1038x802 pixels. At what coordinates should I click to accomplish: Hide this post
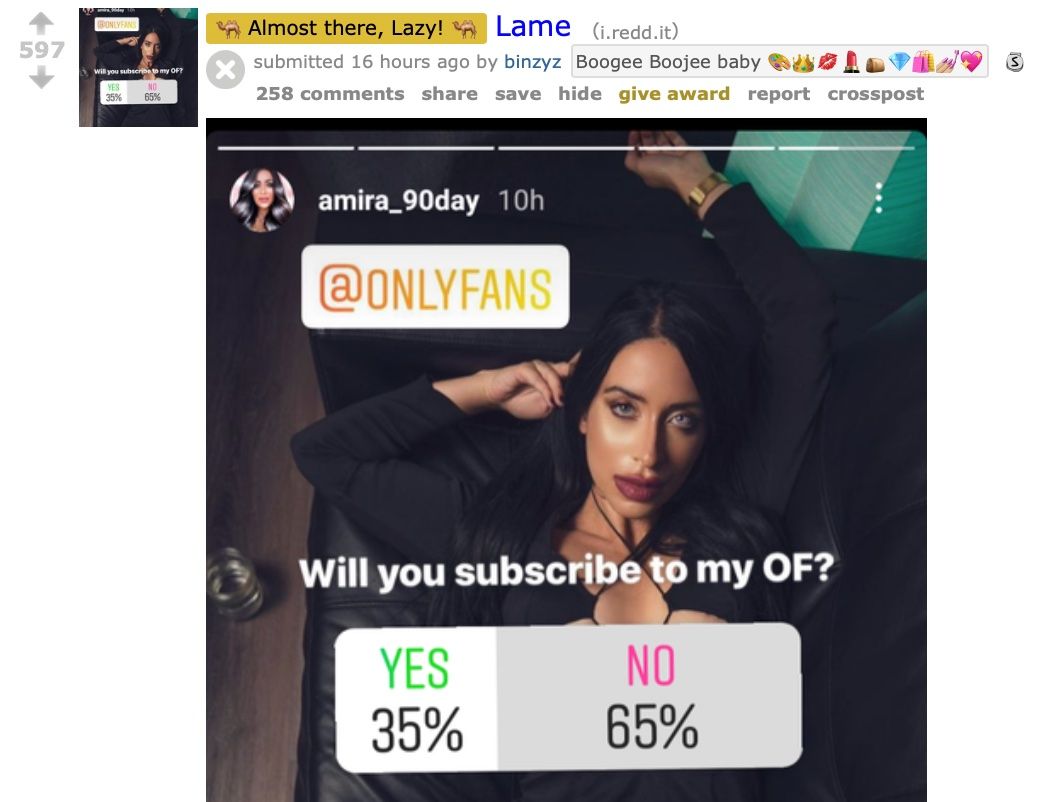(580, 93)
